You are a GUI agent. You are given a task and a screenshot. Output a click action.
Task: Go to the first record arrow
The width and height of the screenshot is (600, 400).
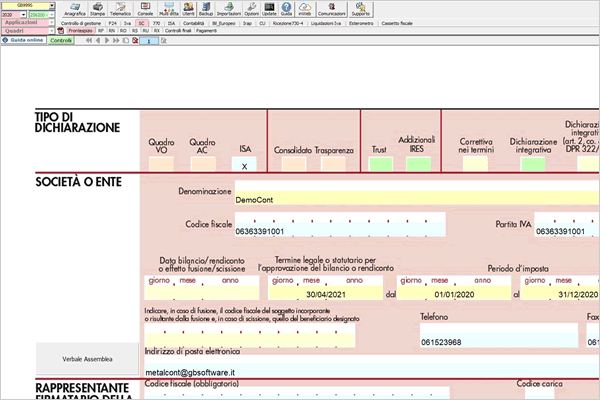(89, 40)
